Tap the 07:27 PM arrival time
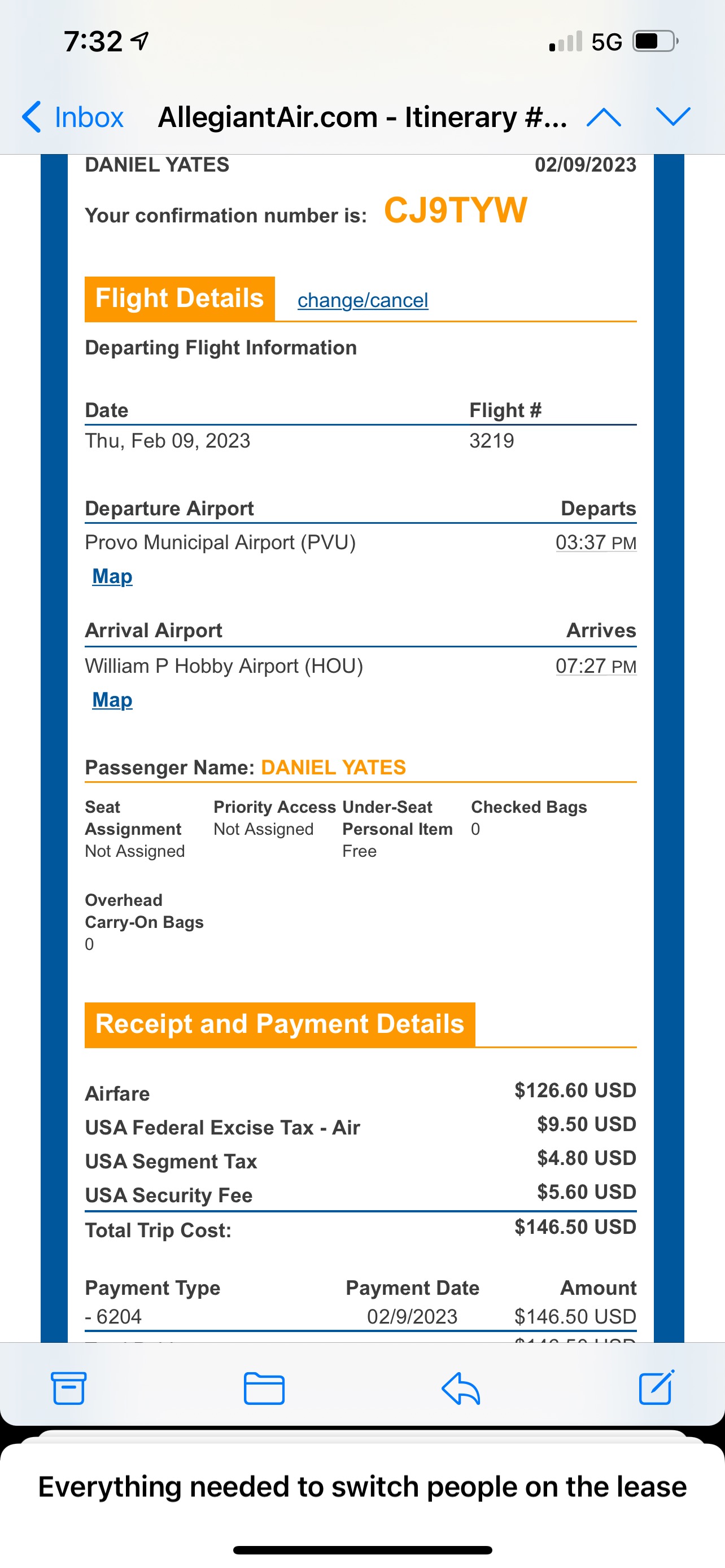The image size is (725, 1568). point(595,666)
